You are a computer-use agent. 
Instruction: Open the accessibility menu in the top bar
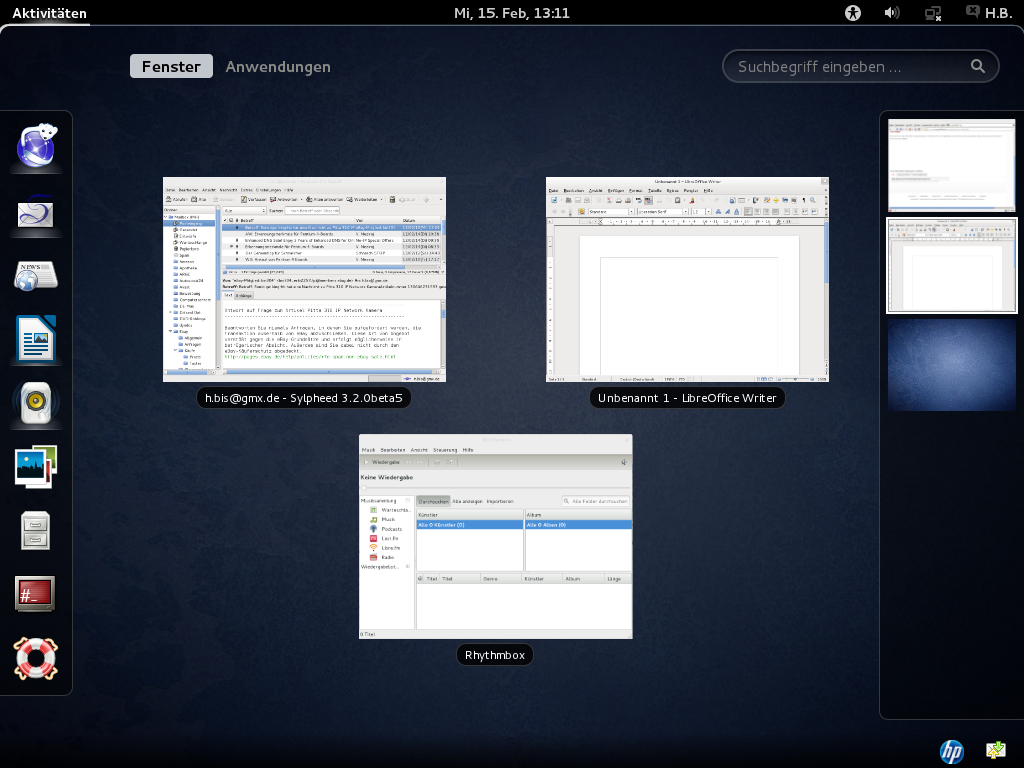pyautogui.click(x=852, y=13)
